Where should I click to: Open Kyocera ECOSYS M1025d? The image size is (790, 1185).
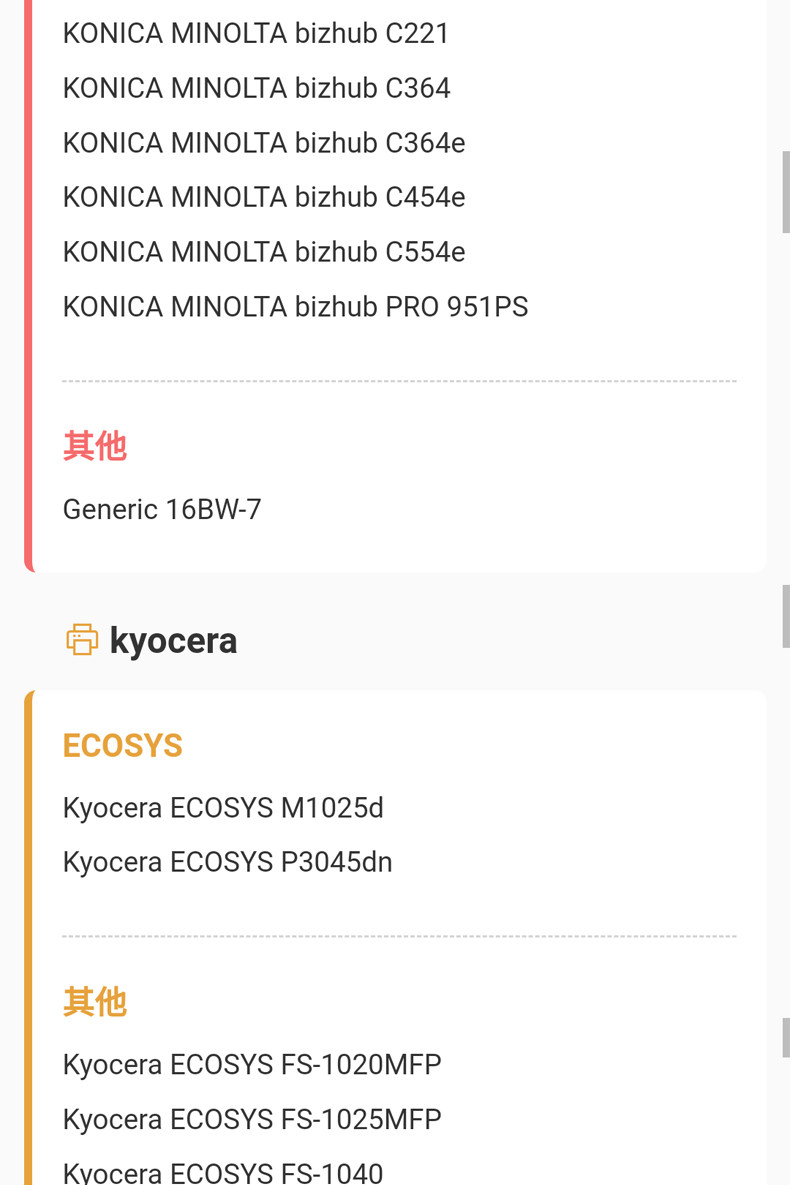click(x=223, y=808)
